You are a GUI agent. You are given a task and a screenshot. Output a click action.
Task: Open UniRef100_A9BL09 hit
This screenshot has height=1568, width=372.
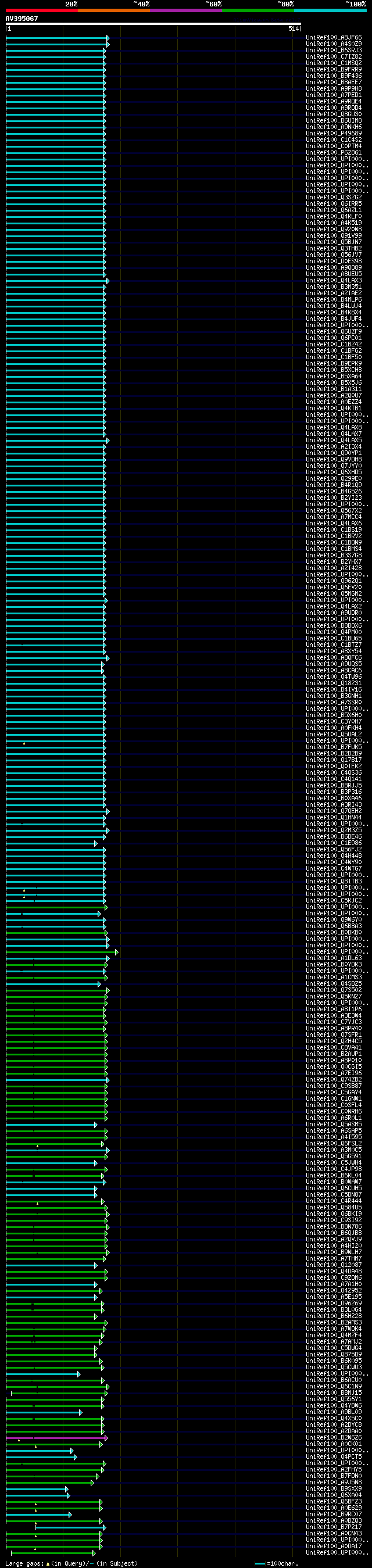pos(334,1412)
